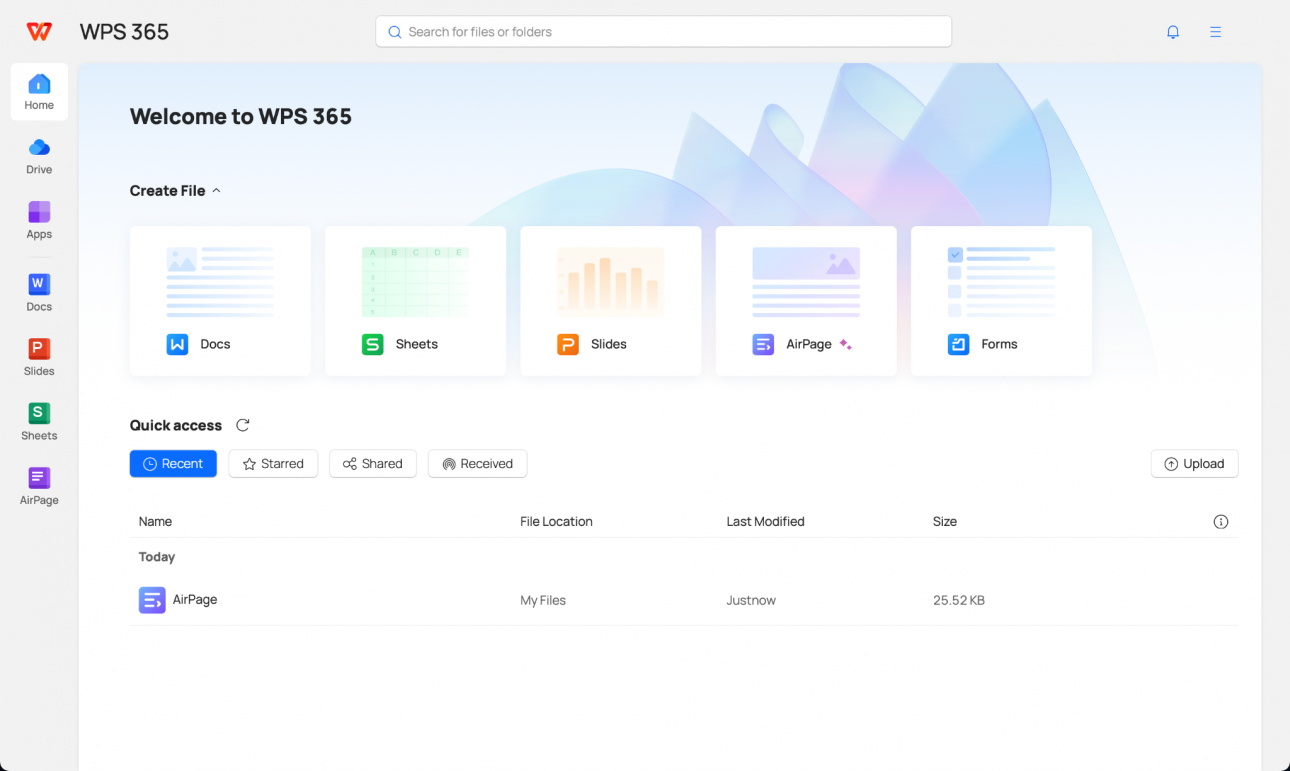The width and height of the screenshot is (1290, 771).
Task: Open the Home sidebar icon
Action: point(39,92)
